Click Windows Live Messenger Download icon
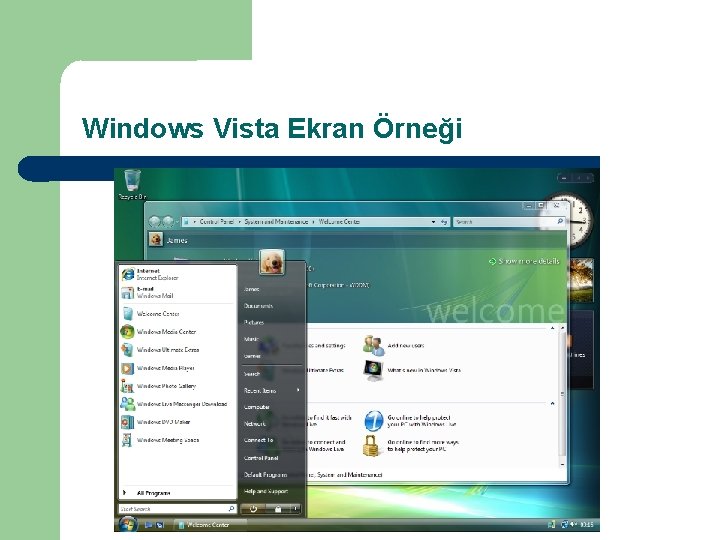Image resolution: width=720 pixels, height=540 pixels. pyautogui.click(x=127, y=404)
